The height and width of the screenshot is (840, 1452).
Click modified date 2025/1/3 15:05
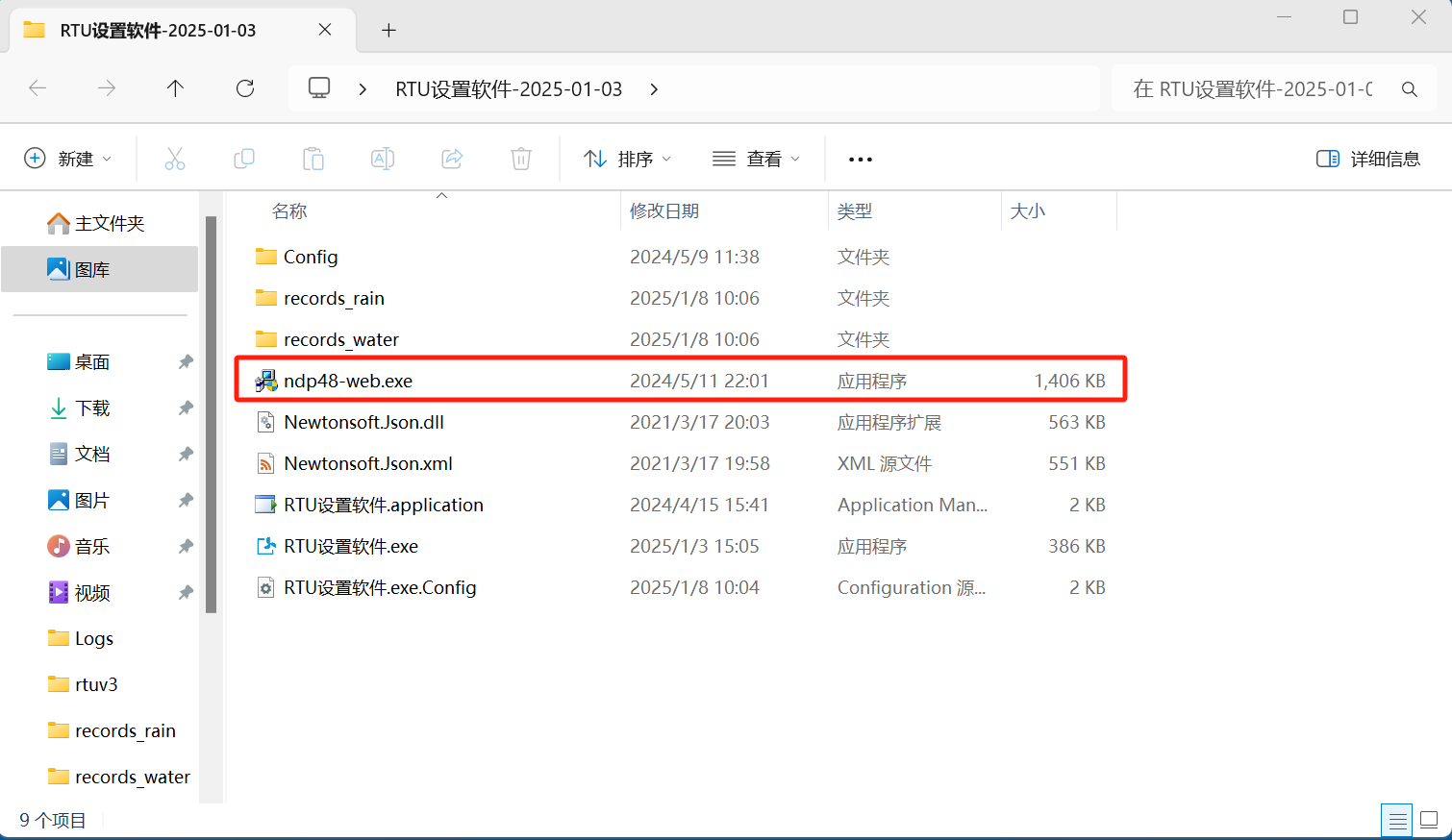click(x=694, y=546)
